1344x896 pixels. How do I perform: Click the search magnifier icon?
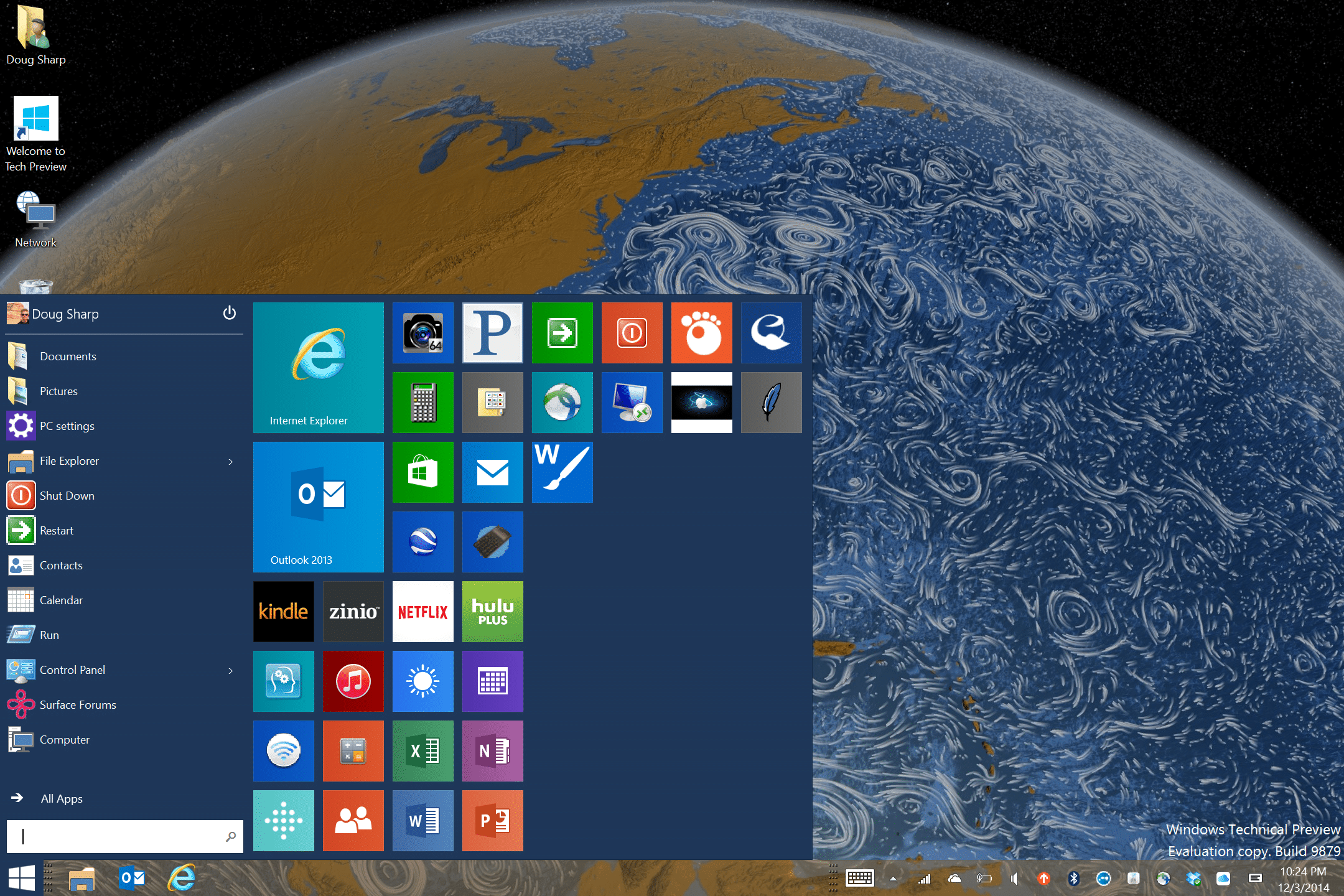coord(230,837)
